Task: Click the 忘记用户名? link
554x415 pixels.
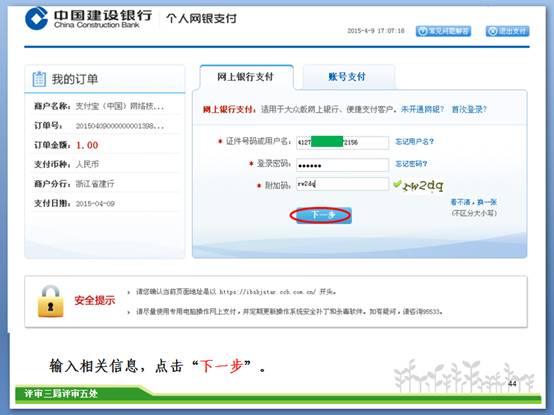Action: click(414, 142)
